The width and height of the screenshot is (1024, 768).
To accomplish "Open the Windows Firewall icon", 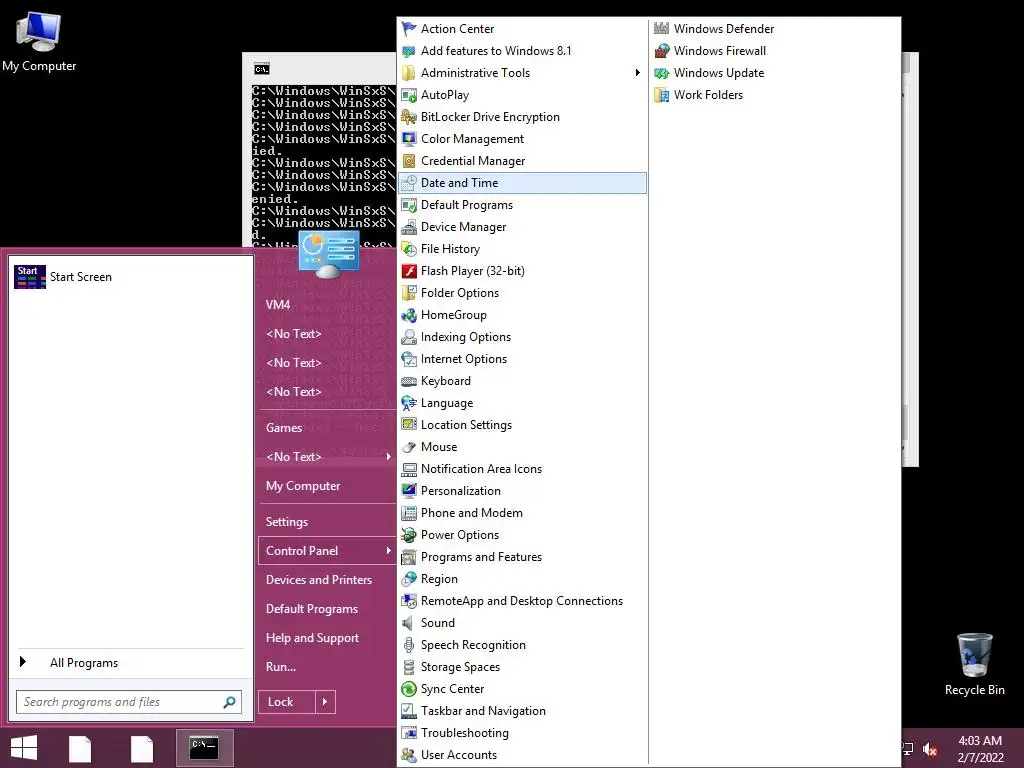I will 662,50.
